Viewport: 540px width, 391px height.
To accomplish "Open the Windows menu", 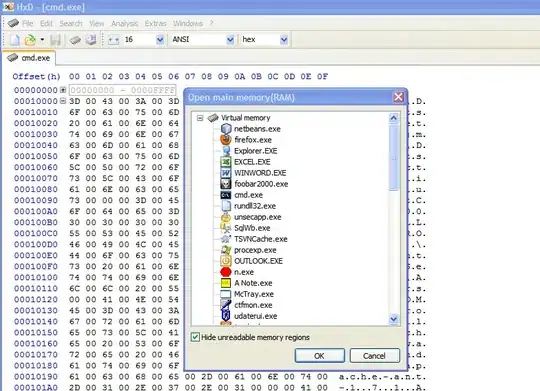I will coord(188,23).
